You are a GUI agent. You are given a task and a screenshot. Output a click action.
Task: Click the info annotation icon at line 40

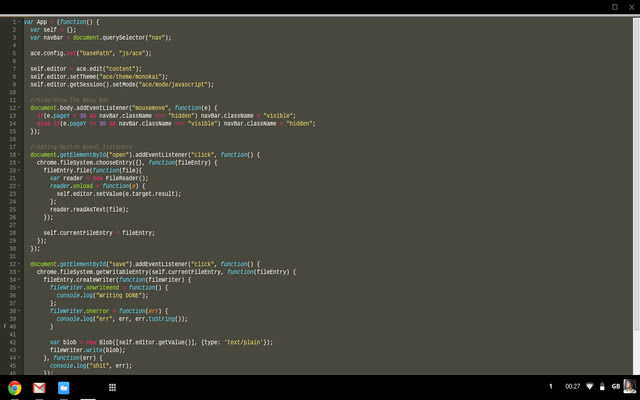click(4, 326)
